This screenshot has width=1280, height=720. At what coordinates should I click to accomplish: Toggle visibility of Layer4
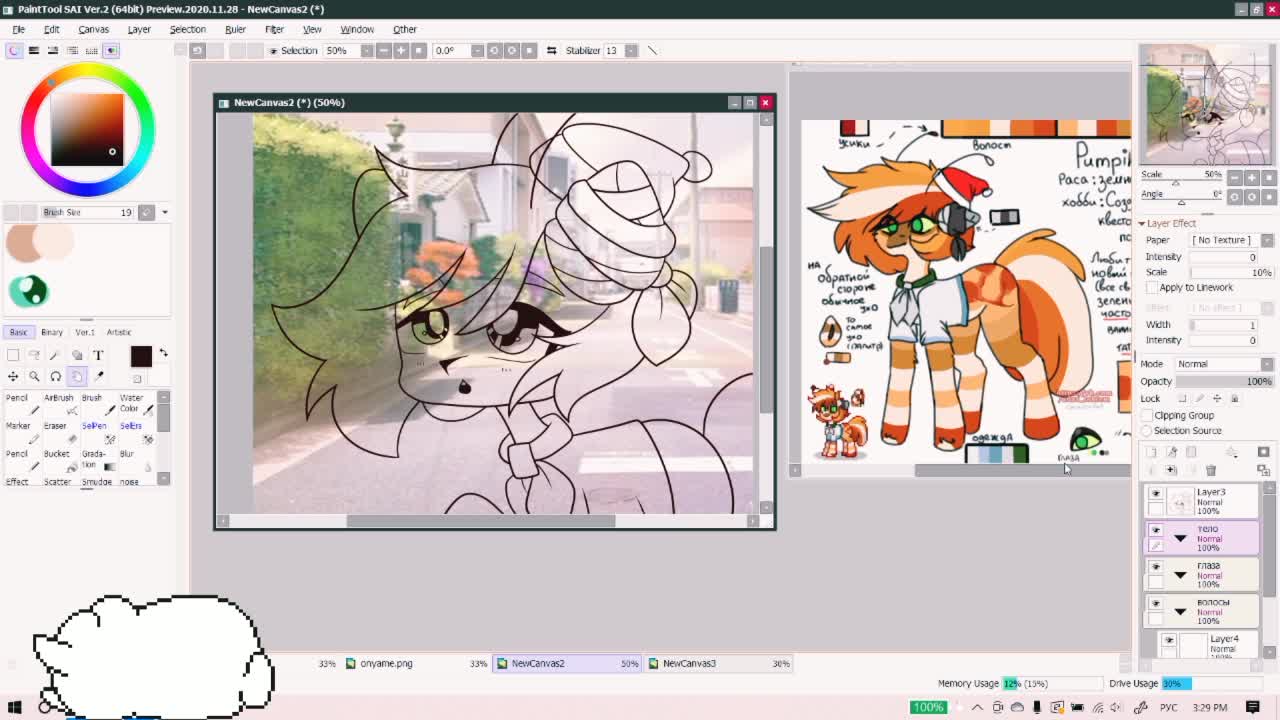(x=1169, y=640)
